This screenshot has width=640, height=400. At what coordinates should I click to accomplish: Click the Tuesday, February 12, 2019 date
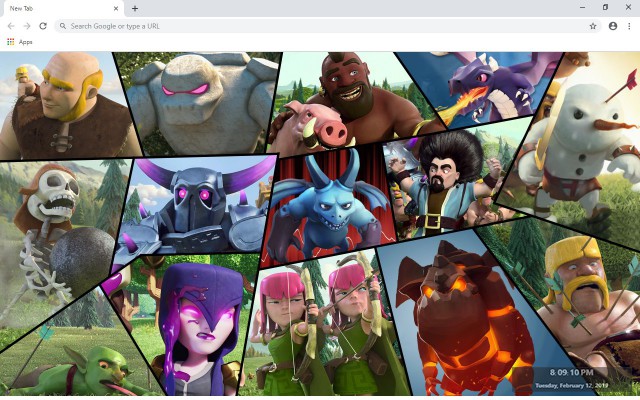[571, 385]
